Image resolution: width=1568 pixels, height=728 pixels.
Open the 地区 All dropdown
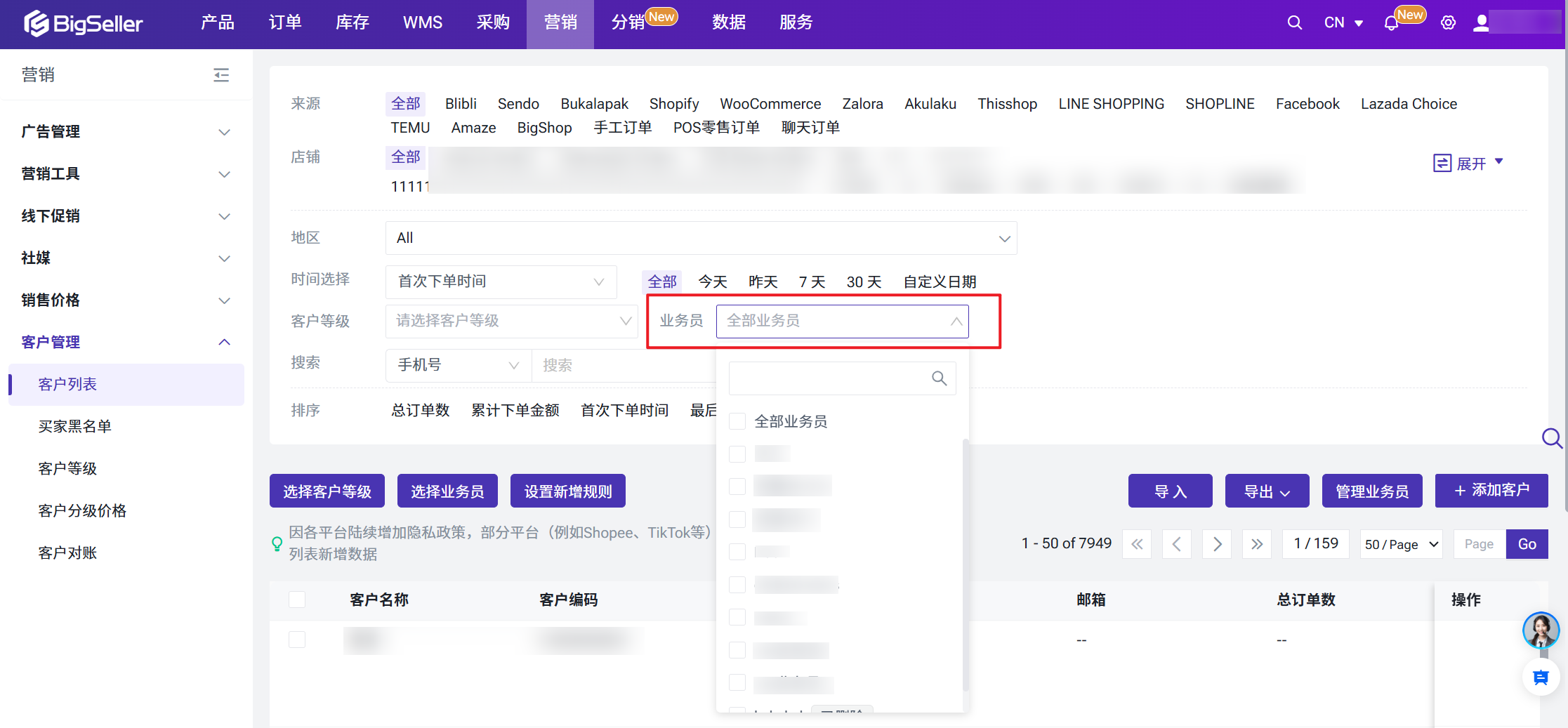701,238
